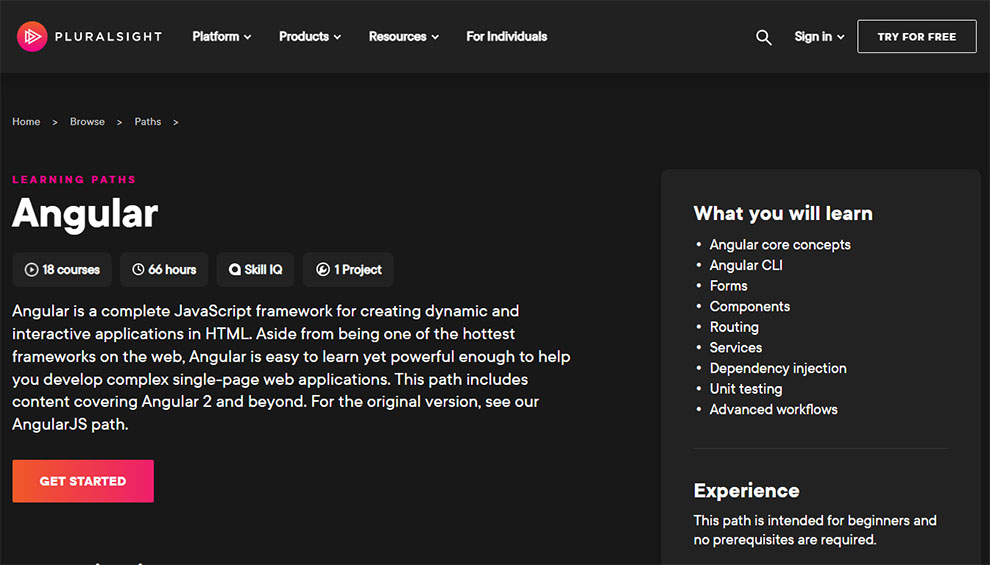
Task: Click the What you will learn heading
Action: (x=783, y=213)
